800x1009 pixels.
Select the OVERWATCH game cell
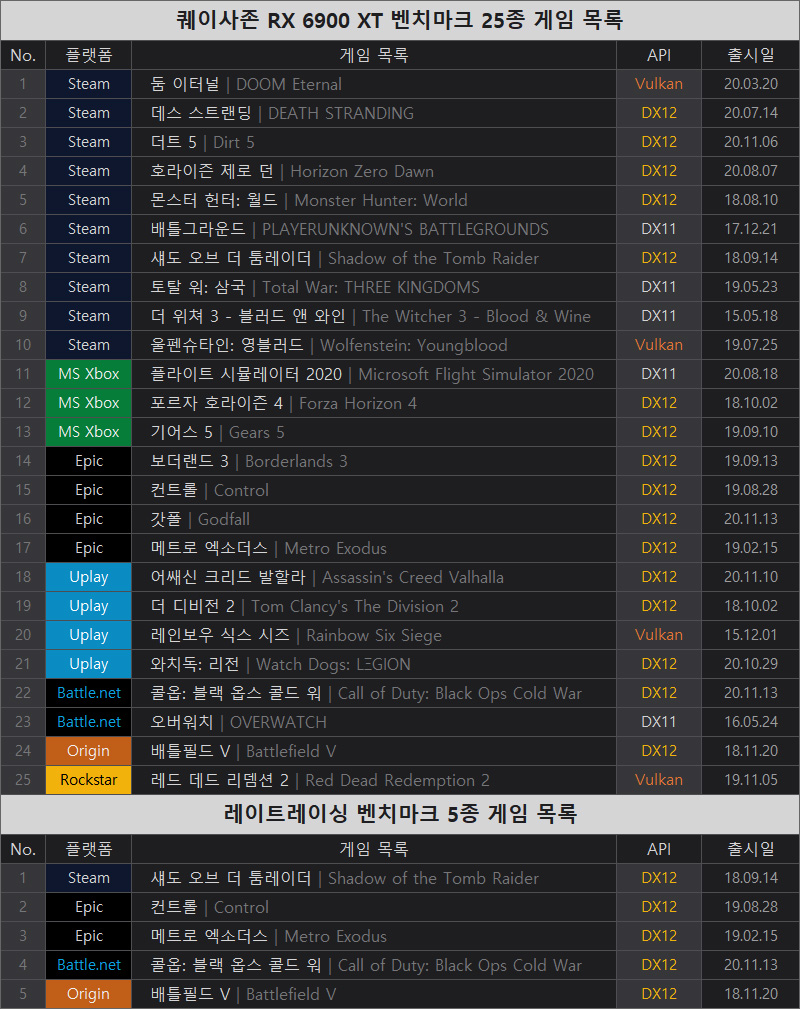pos(374,721)
